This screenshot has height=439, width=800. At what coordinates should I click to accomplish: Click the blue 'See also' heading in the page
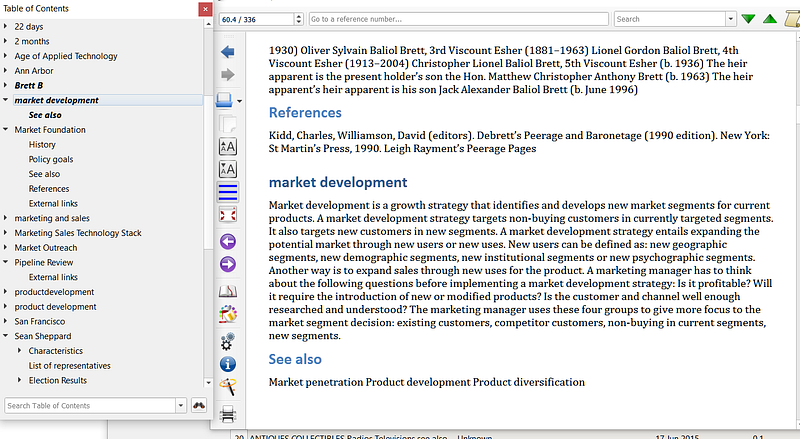click(x=295, y=359)
